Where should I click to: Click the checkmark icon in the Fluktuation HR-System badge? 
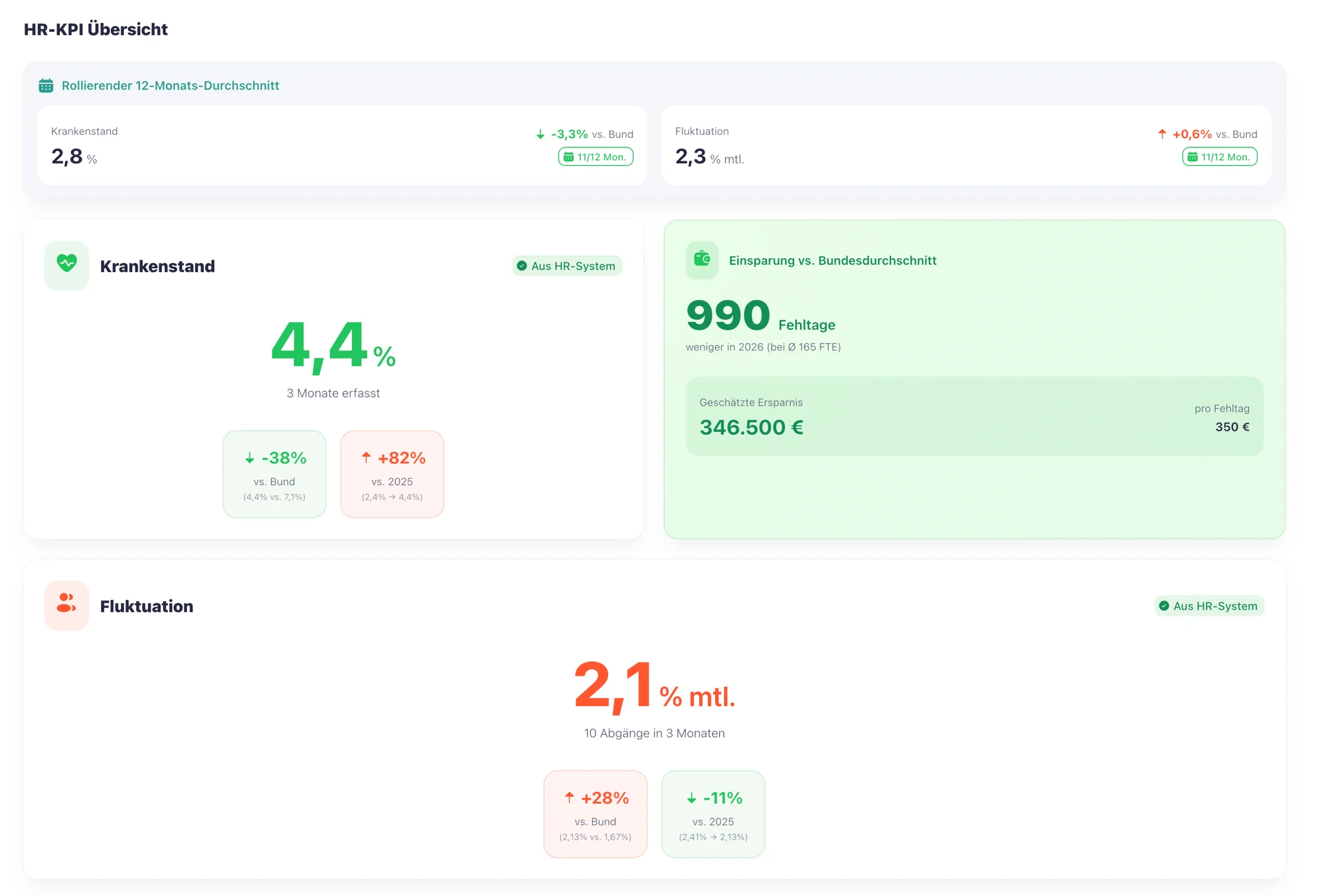pyautogui.click(x=1164, y=606)
